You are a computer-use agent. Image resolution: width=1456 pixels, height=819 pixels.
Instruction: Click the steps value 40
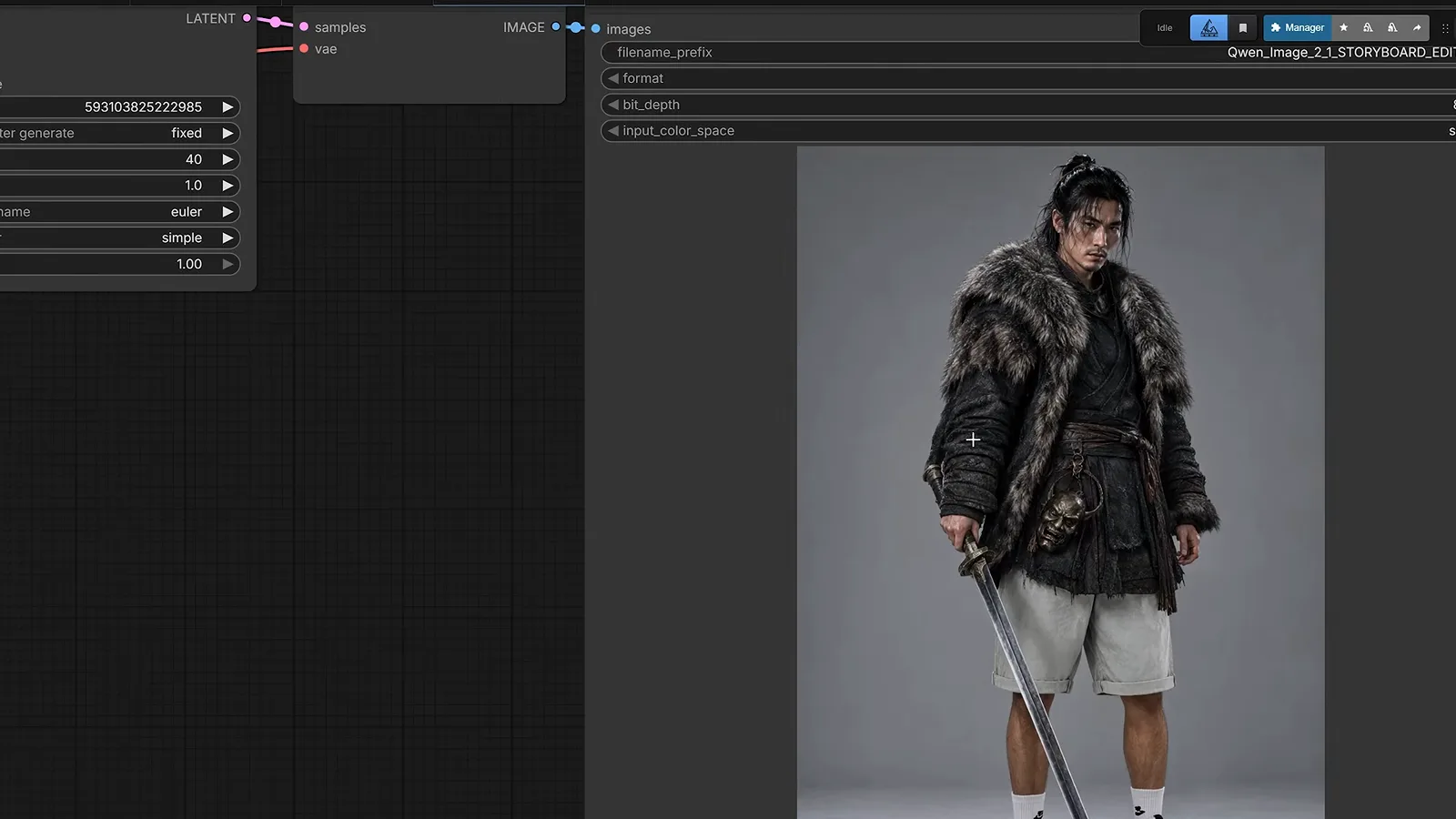click(194, 159)
